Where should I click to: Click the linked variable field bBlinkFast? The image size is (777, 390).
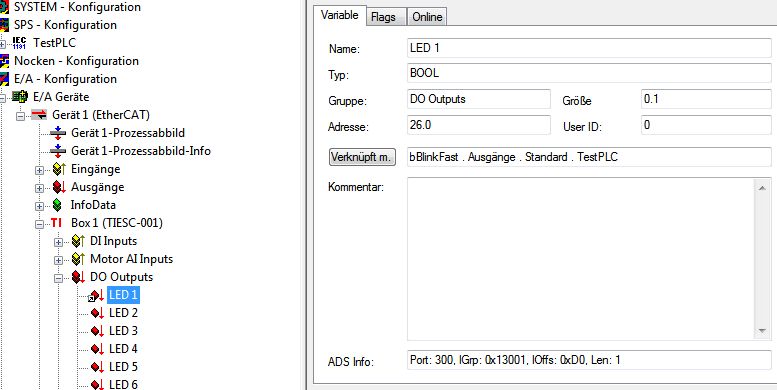pyautogui.click(x=589, y=157)
